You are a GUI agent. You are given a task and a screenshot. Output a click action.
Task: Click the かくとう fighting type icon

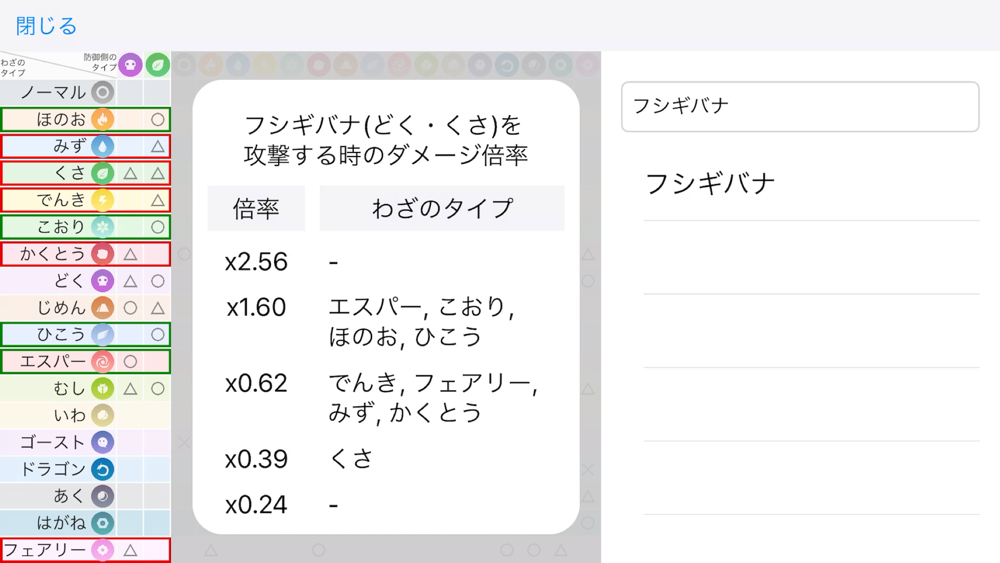(102, 254)
